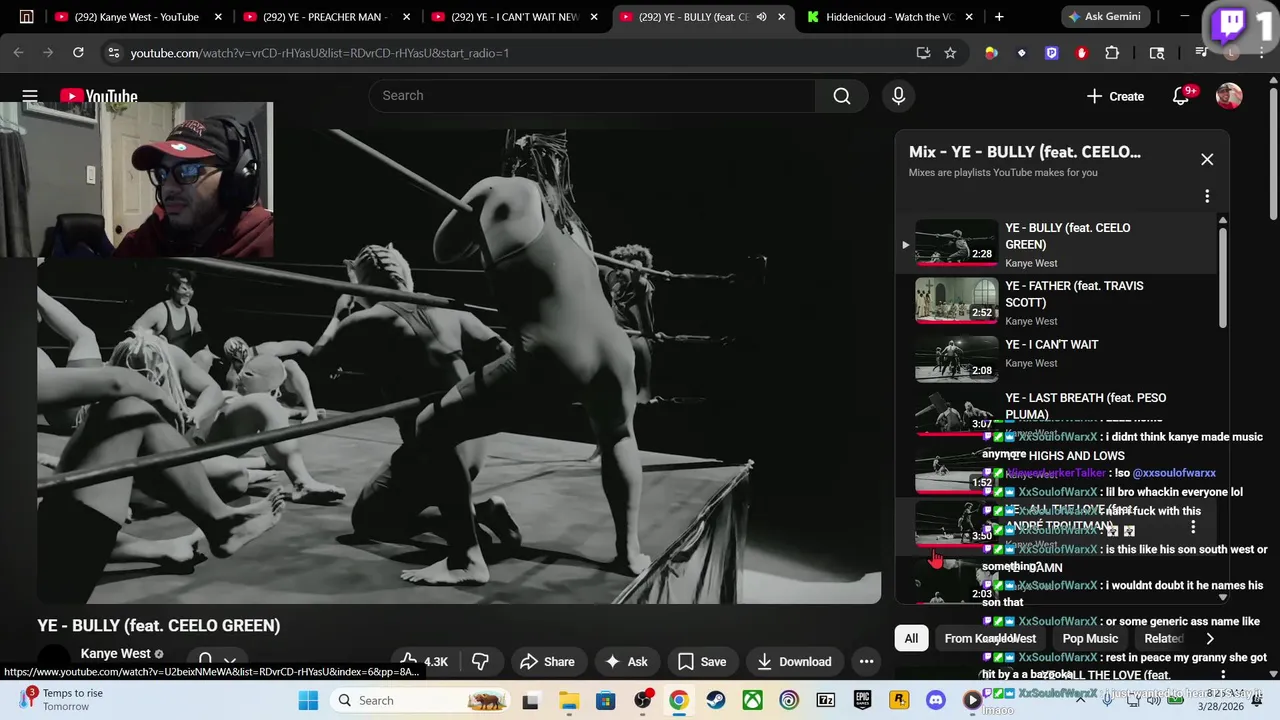Select the All filter chip
The image size is (1280, 720).
911,638
